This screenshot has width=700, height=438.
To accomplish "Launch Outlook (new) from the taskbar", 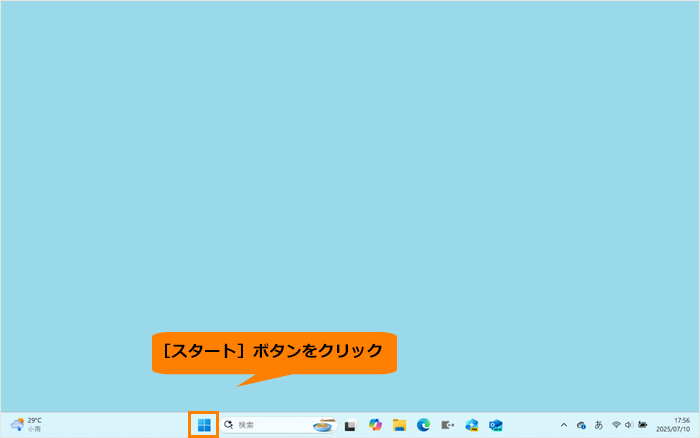I will (496, 425).
